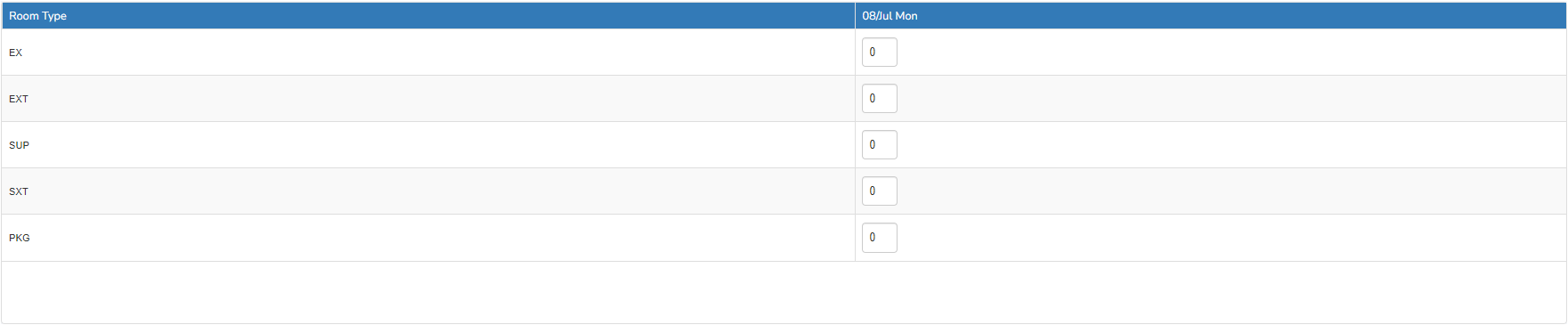1568x325 pixels.
Task: Select the SXT room quantity field
Action: pyautogui.click(x=880, y=191)
